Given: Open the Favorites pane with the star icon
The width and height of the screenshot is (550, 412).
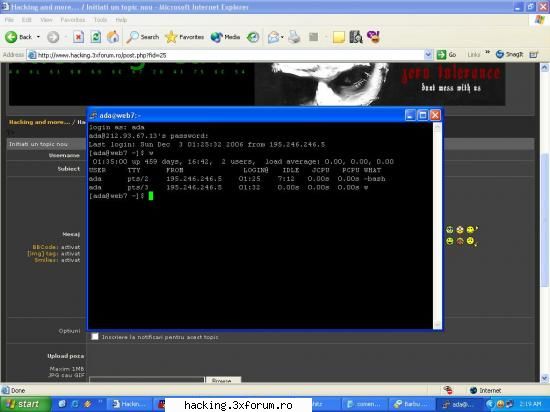Looking at the screenshot, I should 184,37.
